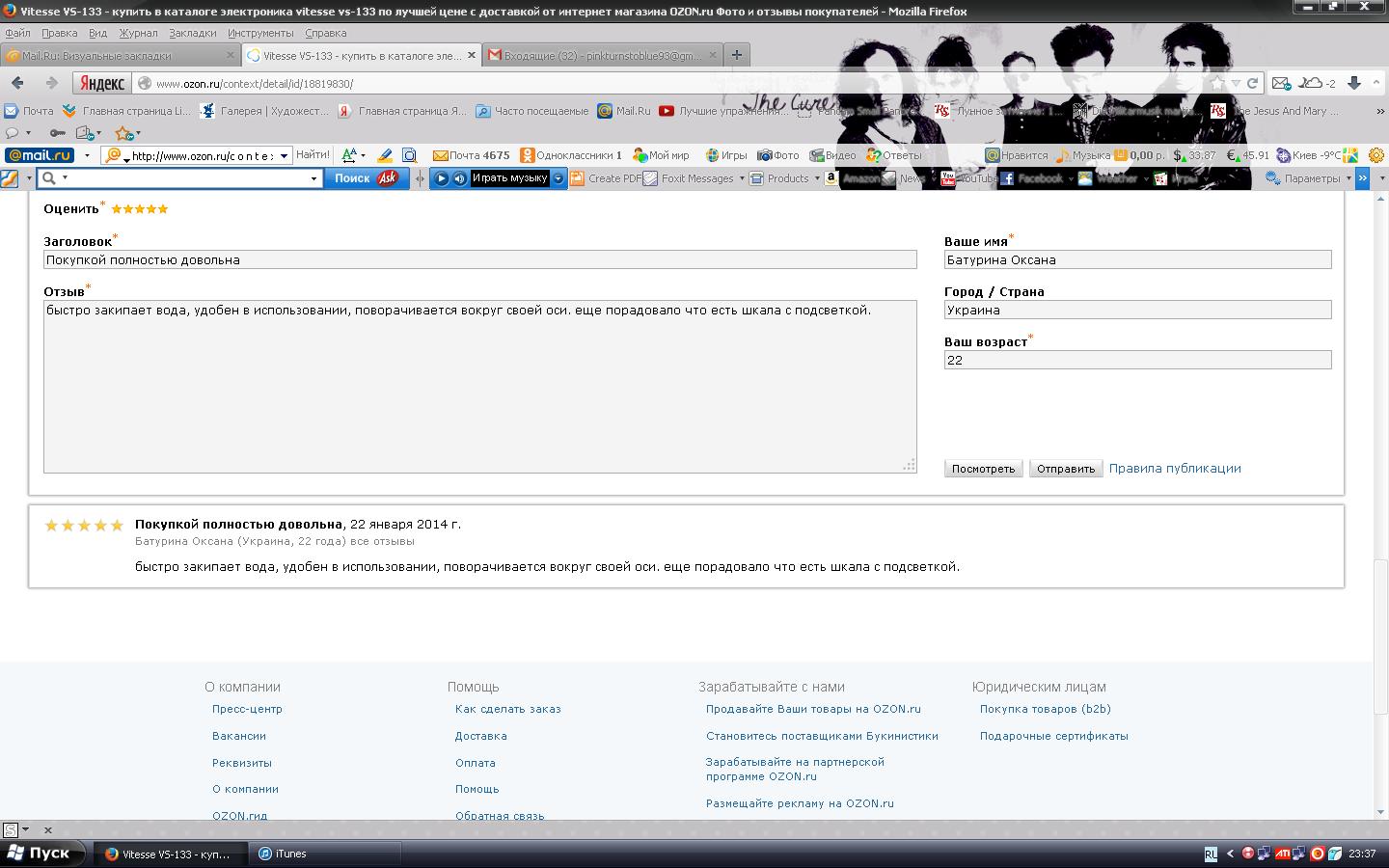
Task: Open the Параметры dropdown
Action: click(x=1308, y=178)
